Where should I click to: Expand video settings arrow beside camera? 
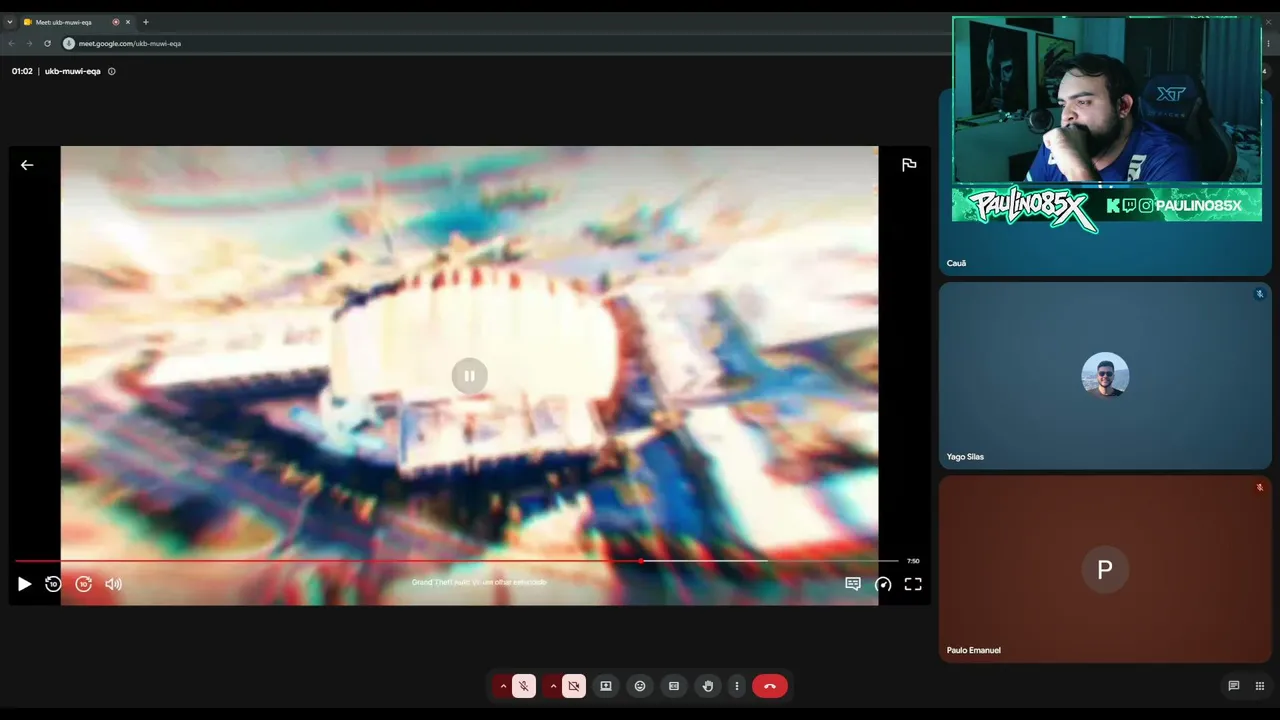[553, 686]
